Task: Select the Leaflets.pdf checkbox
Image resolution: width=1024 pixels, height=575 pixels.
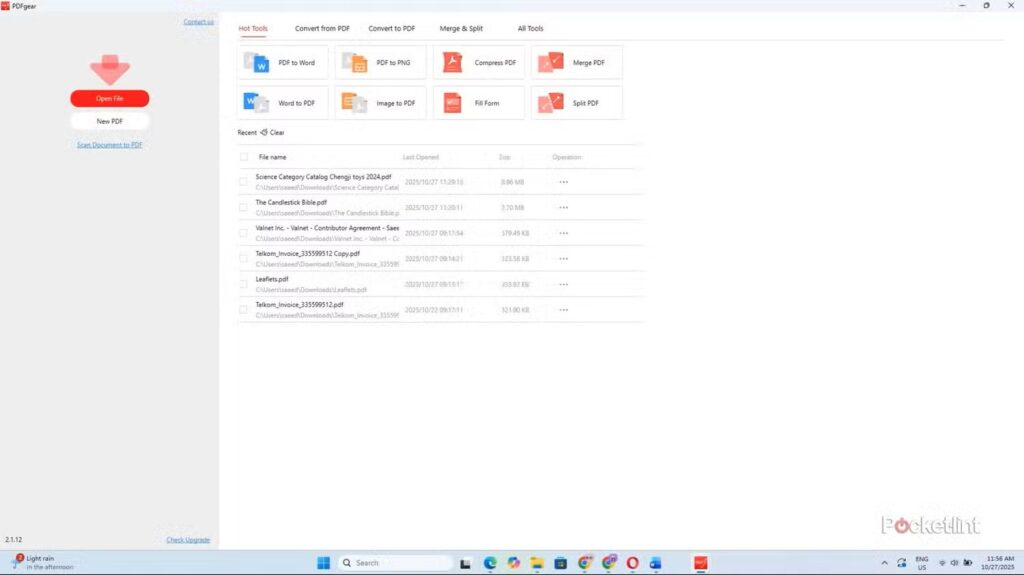Action: (243, 284)
